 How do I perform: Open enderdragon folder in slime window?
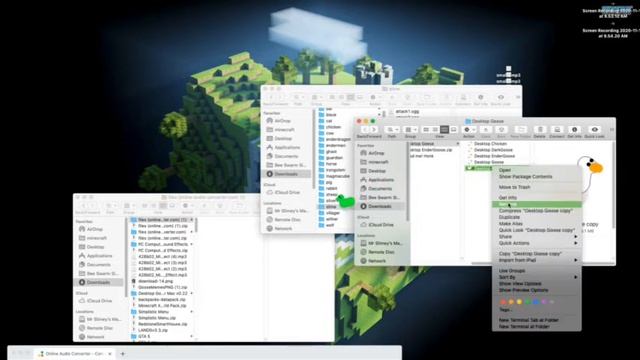click(335, 140)
